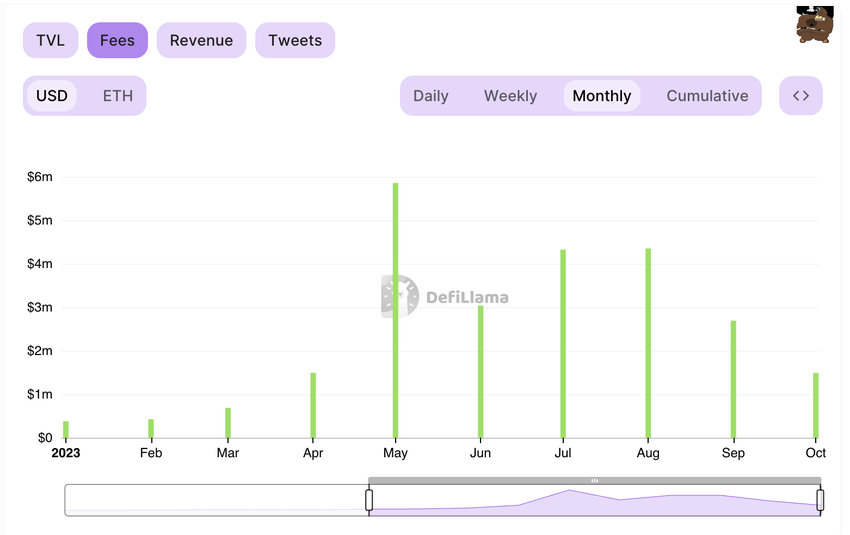Open the TVL chart tab

click(x=50, y=40)
